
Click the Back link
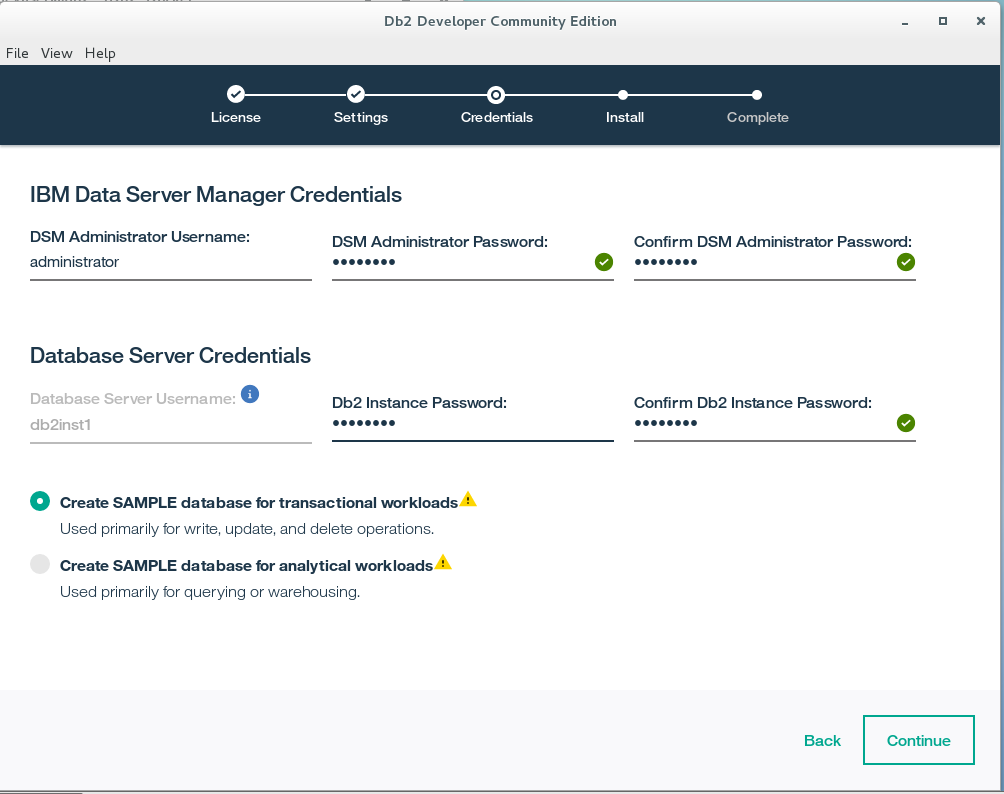[822, 740]
